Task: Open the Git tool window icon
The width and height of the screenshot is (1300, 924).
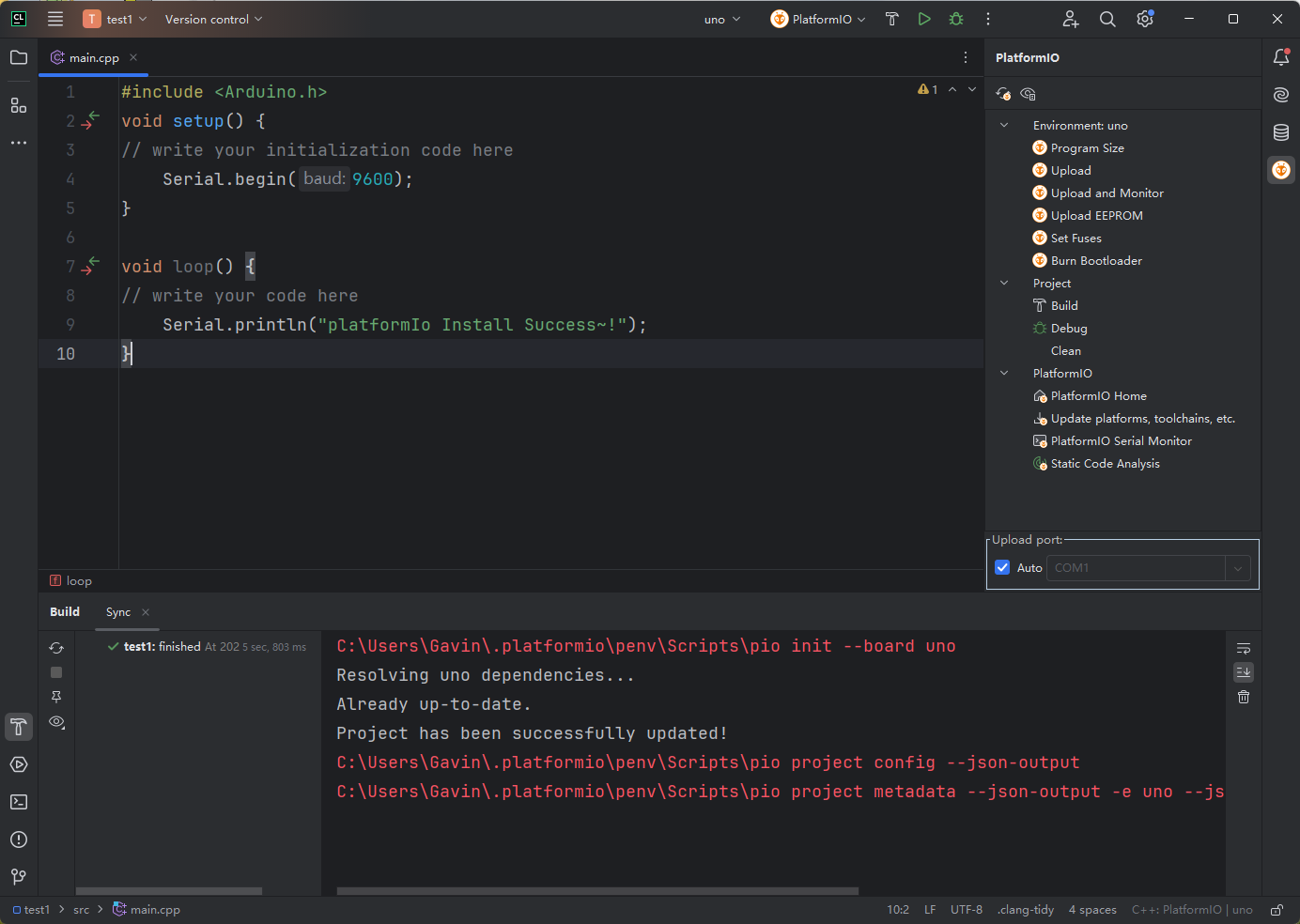Action: pos(19,876)
